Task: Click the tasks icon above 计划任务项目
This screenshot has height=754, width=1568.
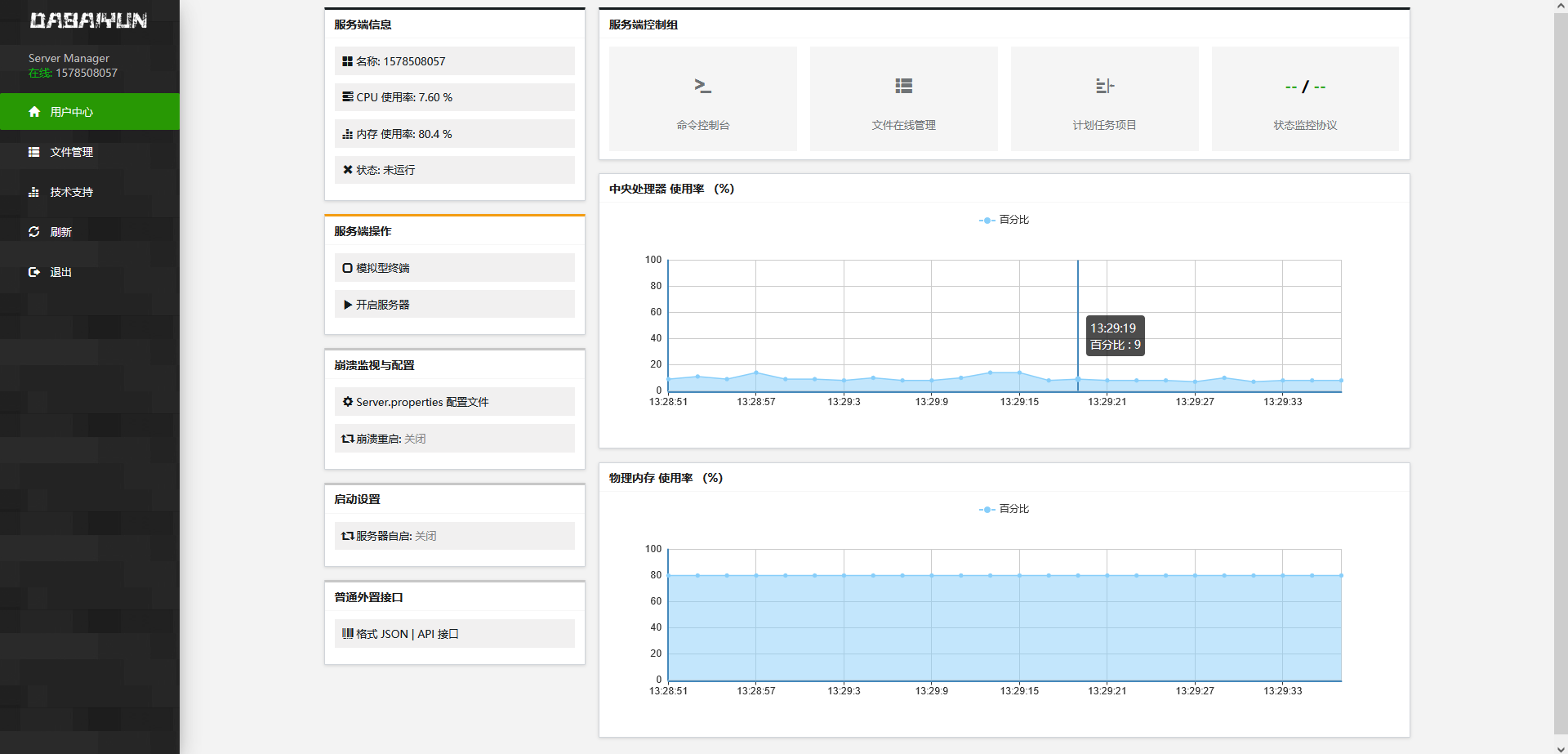Action: click(x=1104, y=86)
